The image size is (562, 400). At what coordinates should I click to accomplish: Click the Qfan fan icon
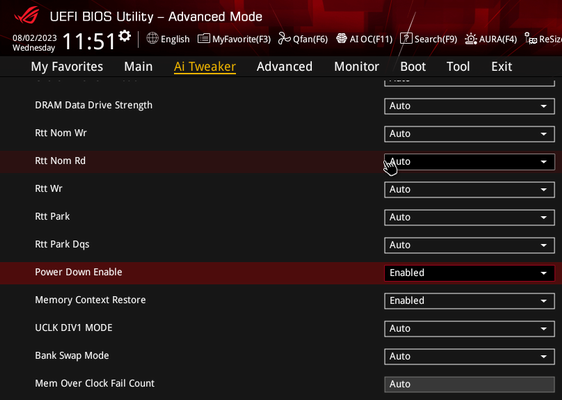coord(284,38)
